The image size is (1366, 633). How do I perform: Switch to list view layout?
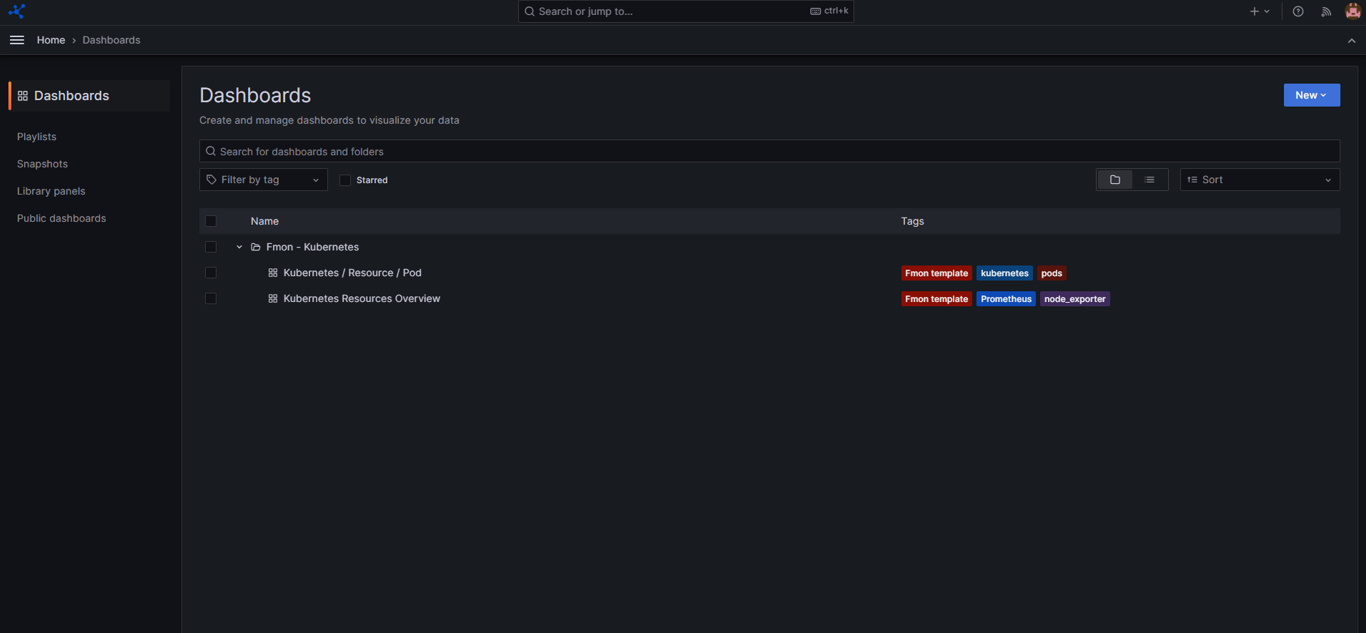pos(1149,180)
